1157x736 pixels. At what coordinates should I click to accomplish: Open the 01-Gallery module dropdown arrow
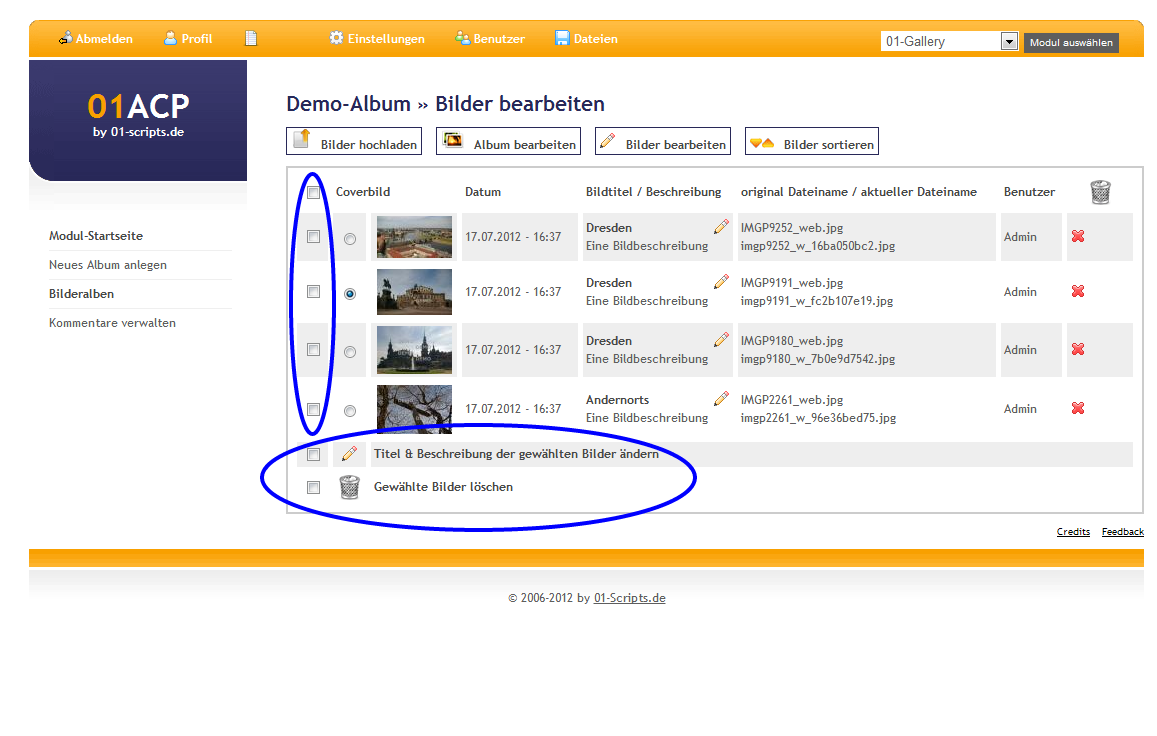1009,41
